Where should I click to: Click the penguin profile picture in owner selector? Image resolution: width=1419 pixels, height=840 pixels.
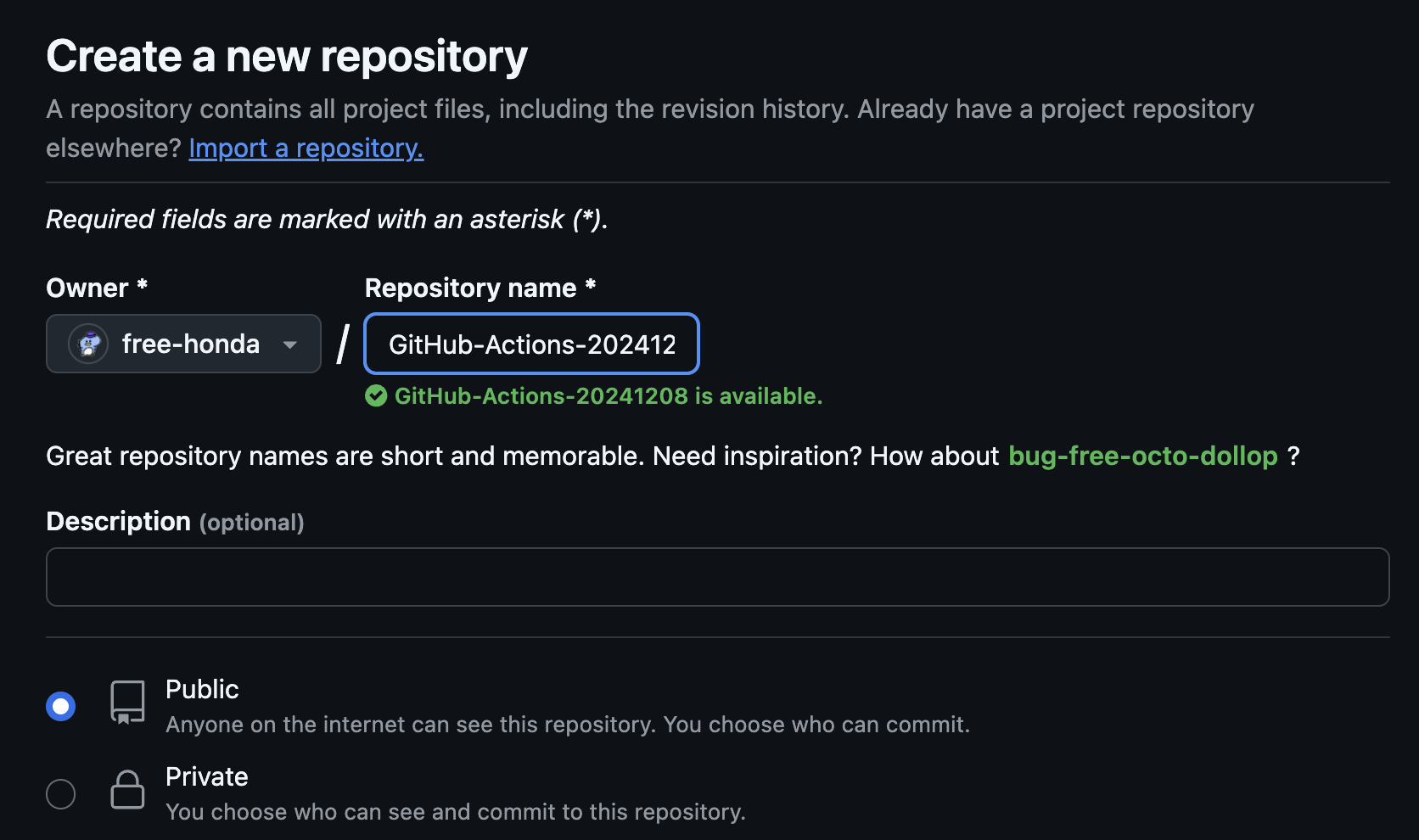pos(88,344)
